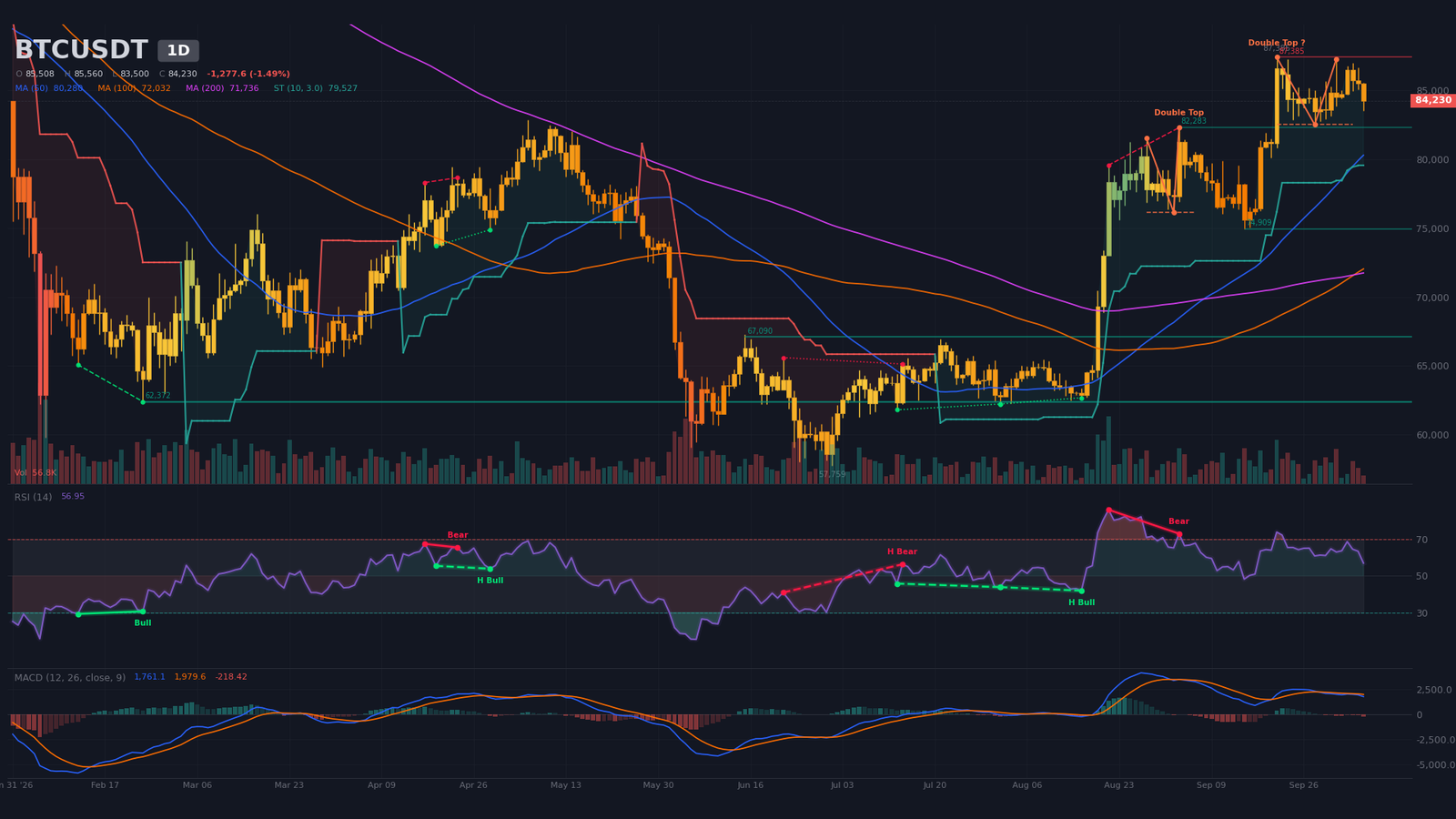
Task: Select the MACD value 1,761.1
Action: [x=150, y=677]
